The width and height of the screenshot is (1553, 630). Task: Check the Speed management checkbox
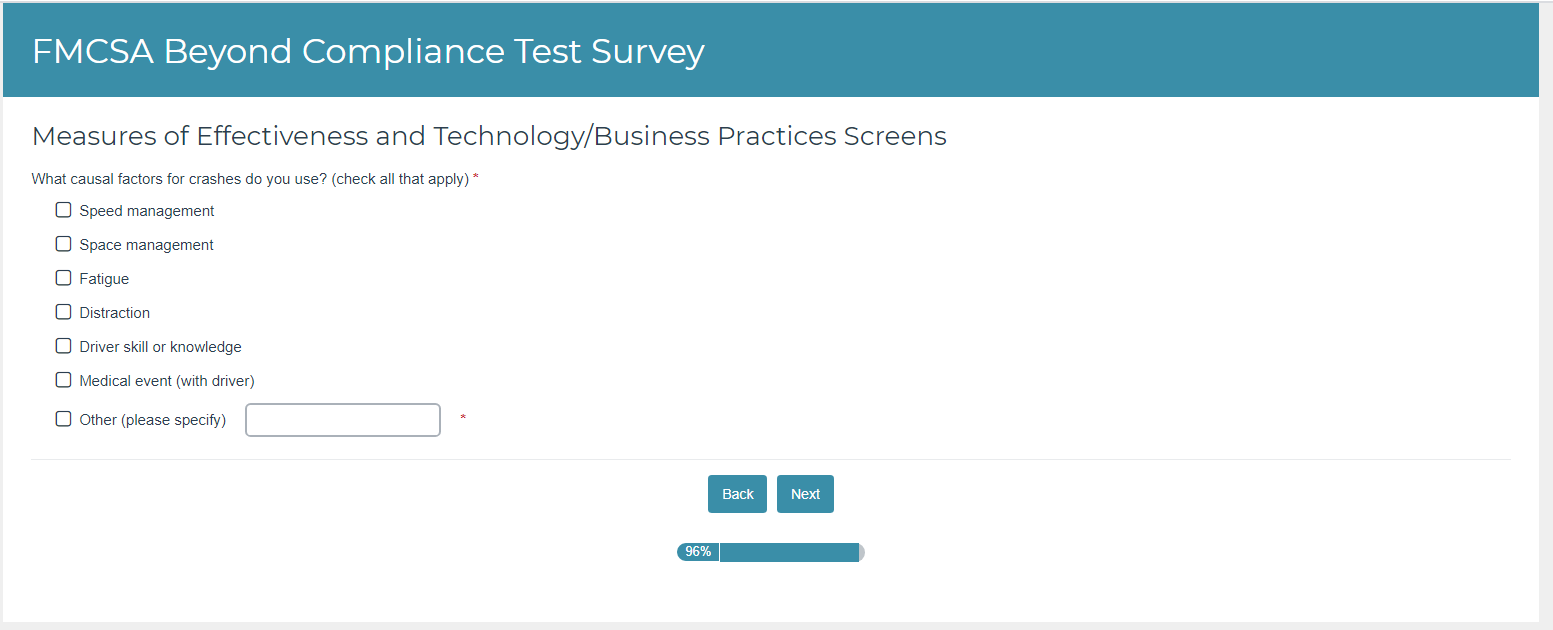64,210
